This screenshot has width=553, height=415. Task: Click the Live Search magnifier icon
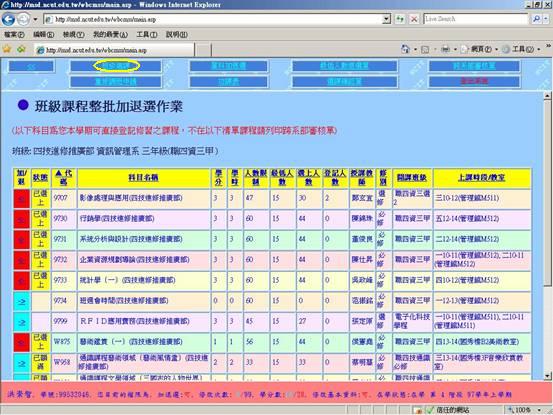pyautogui.click(x=536, y=19)
